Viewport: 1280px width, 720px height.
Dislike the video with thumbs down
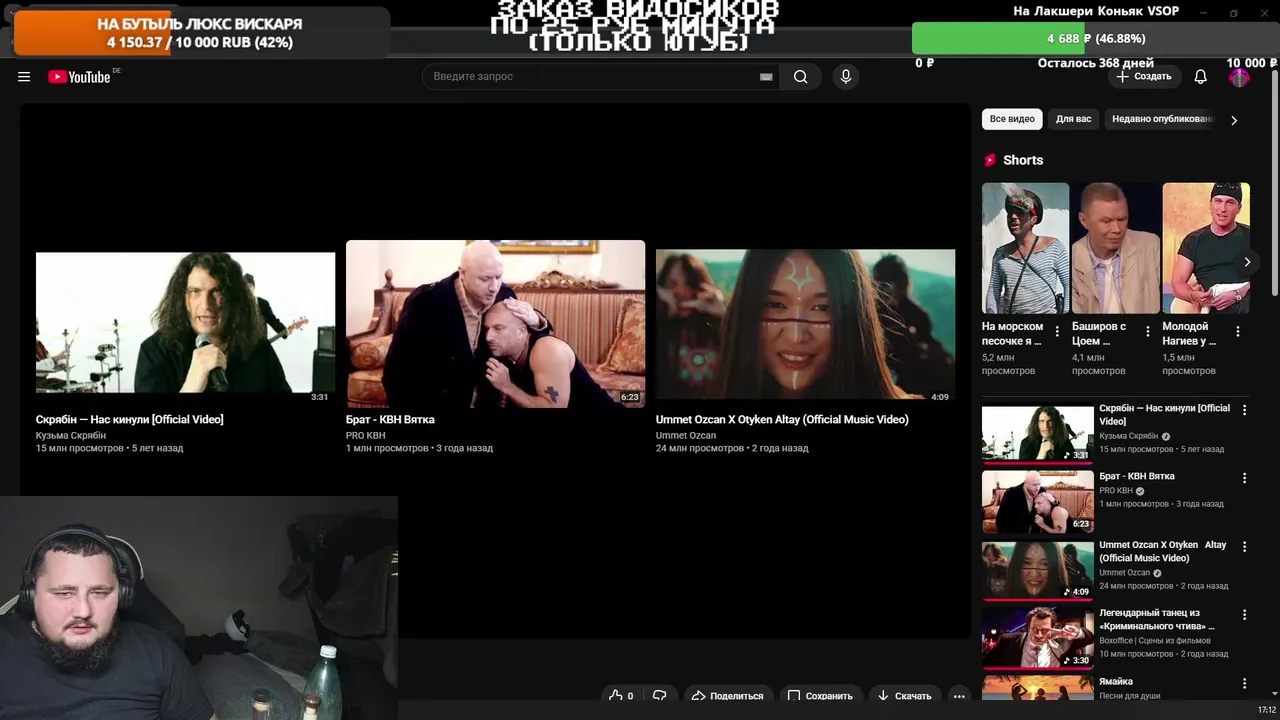coord(660,696)
